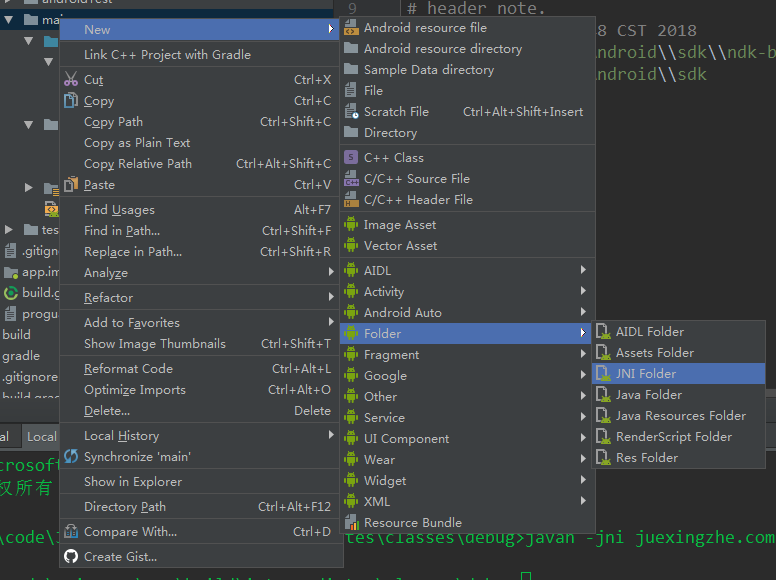Viewport: 776px width, 580px height.
Task: Click the Android resource file icon
Action: click(351, 28)
